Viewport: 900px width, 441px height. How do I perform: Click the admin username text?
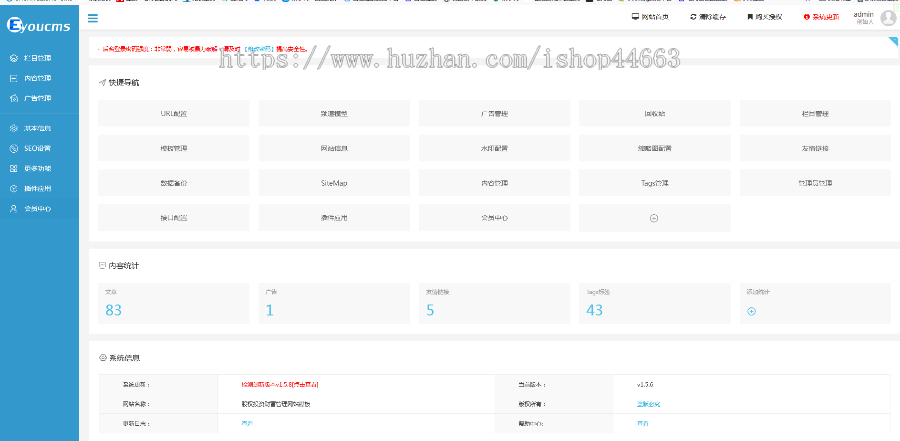863,14
